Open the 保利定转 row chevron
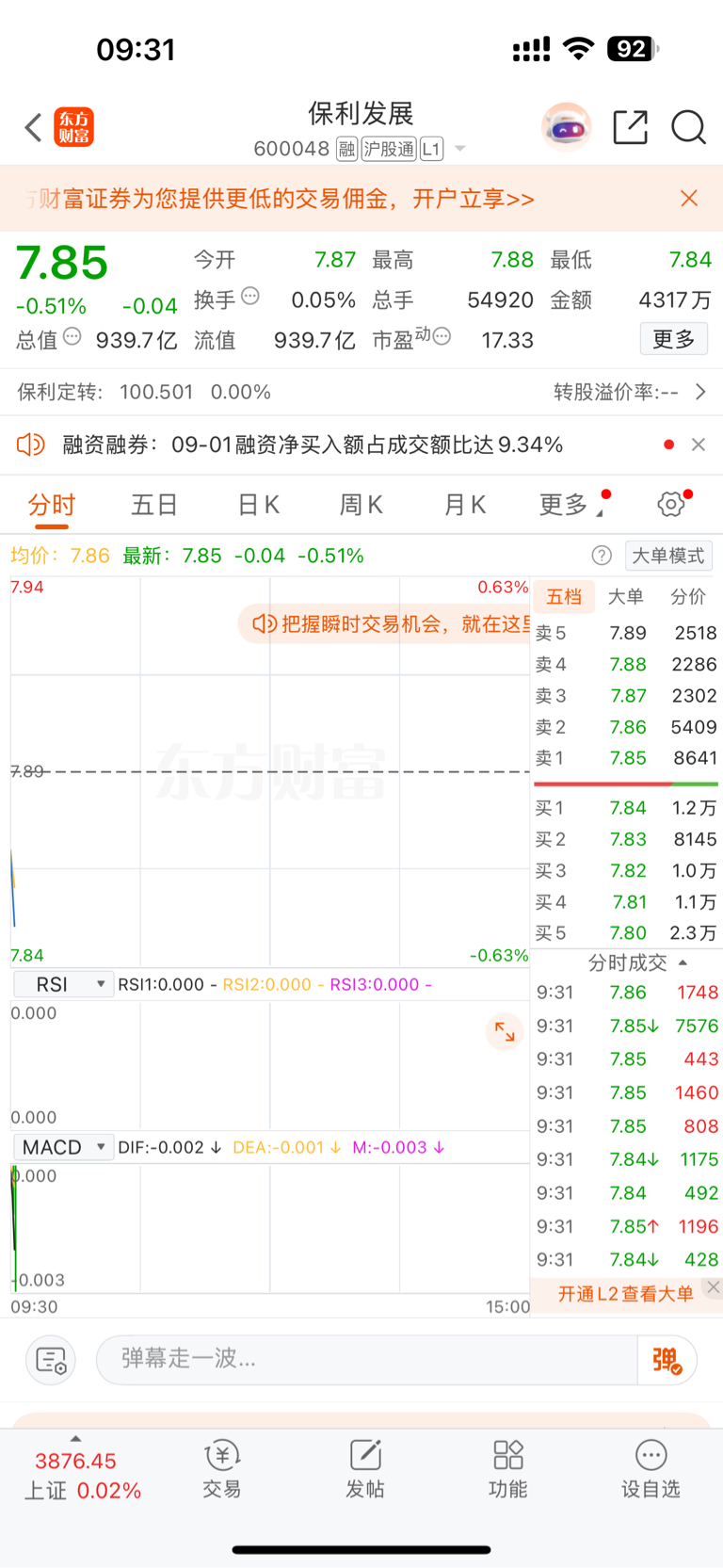The image size is (723, 1568). click(x=700, y=392)
